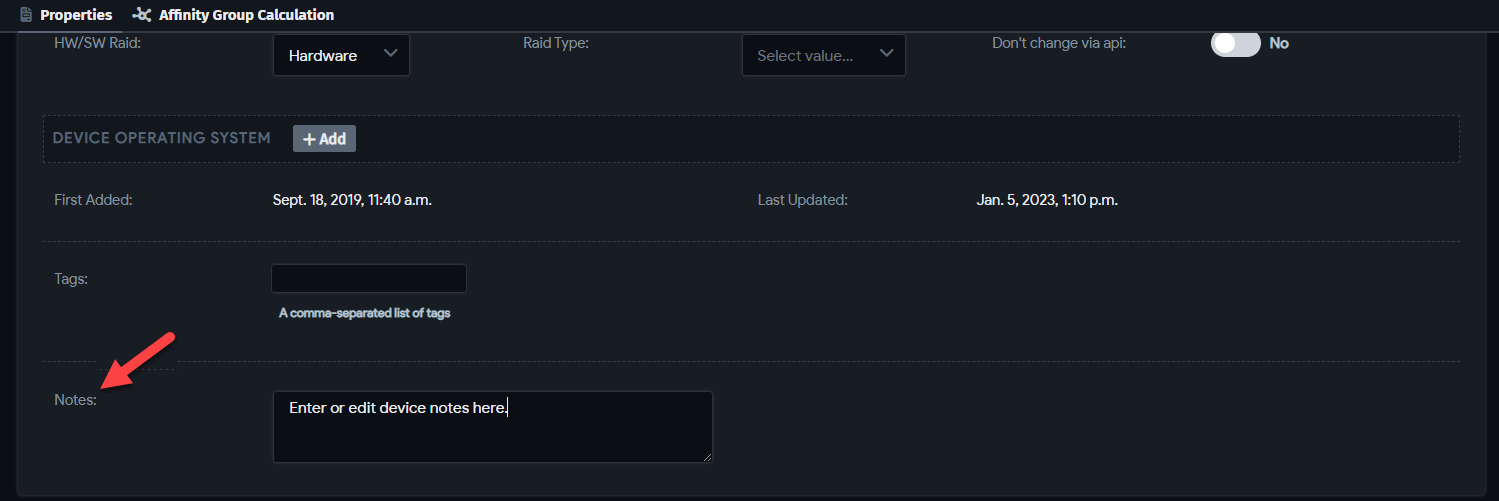The width and height of the screenshot is (1499, 501).
Task: Click the Last Updated date value
Action: pyautogui.click(x=1047, y=200)
